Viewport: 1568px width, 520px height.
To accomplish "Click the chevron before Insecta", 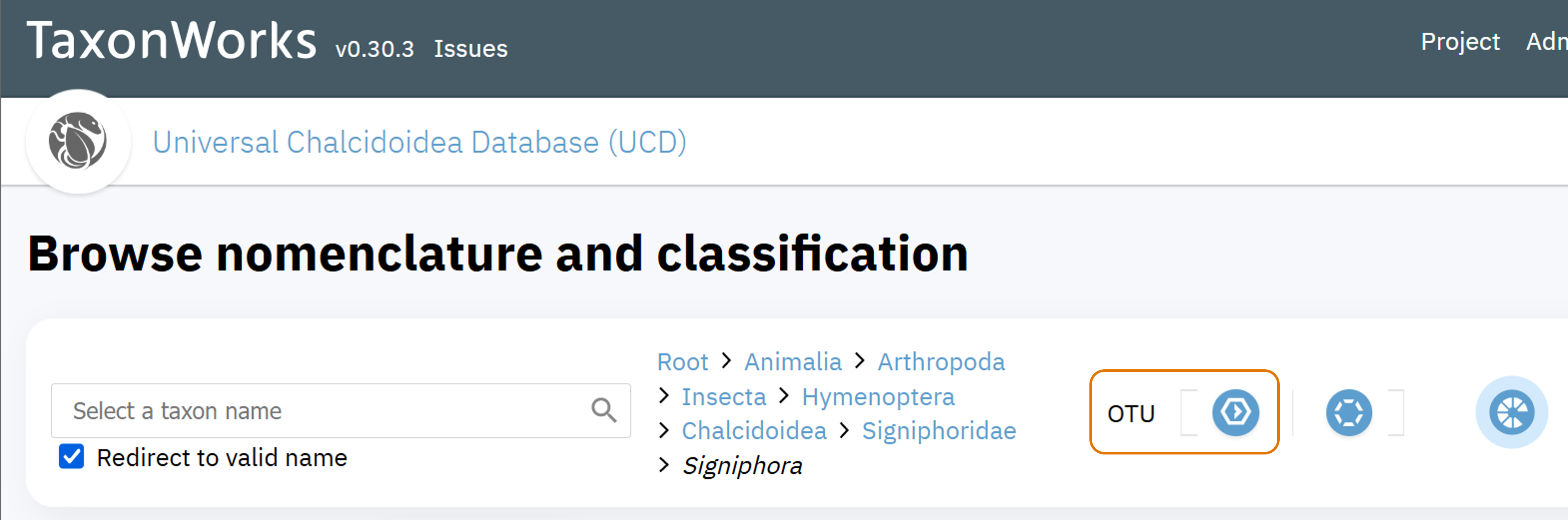I will coord(664,396).
